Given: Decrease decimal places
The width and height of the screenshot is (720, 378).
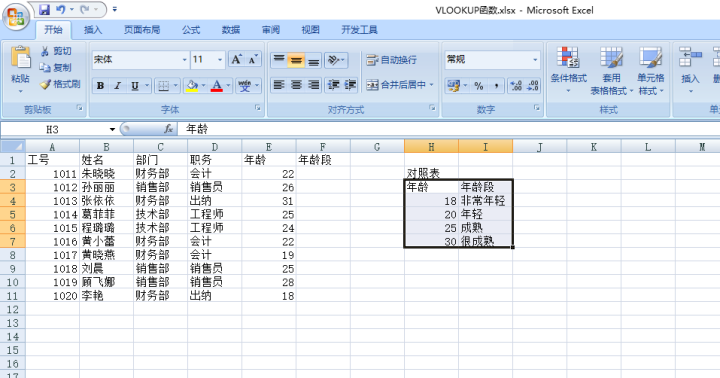Looking at the screenshot, I should pyautogui.click(x=533, y=86).
